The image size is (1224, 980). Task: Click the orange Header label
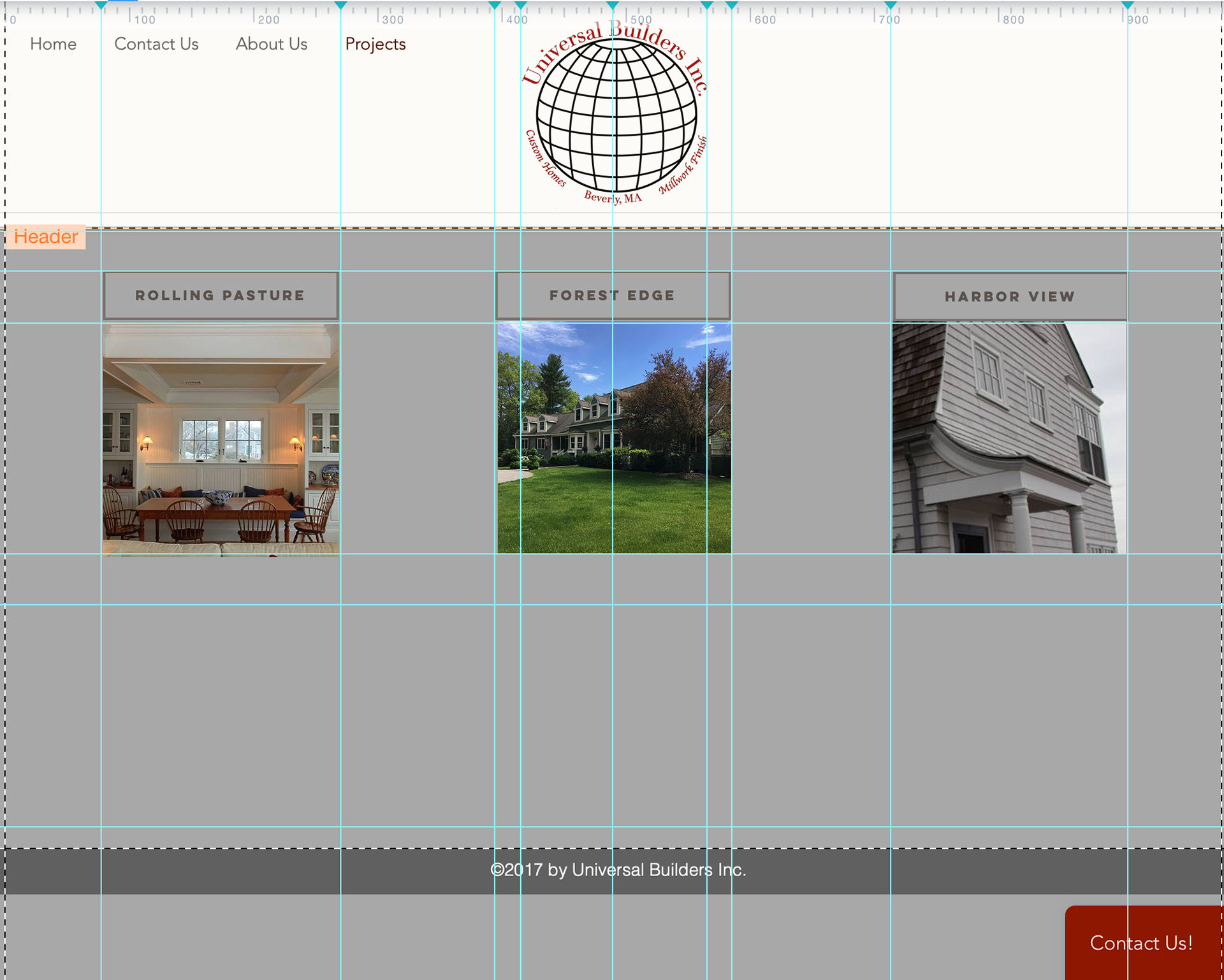click(46, 237)
